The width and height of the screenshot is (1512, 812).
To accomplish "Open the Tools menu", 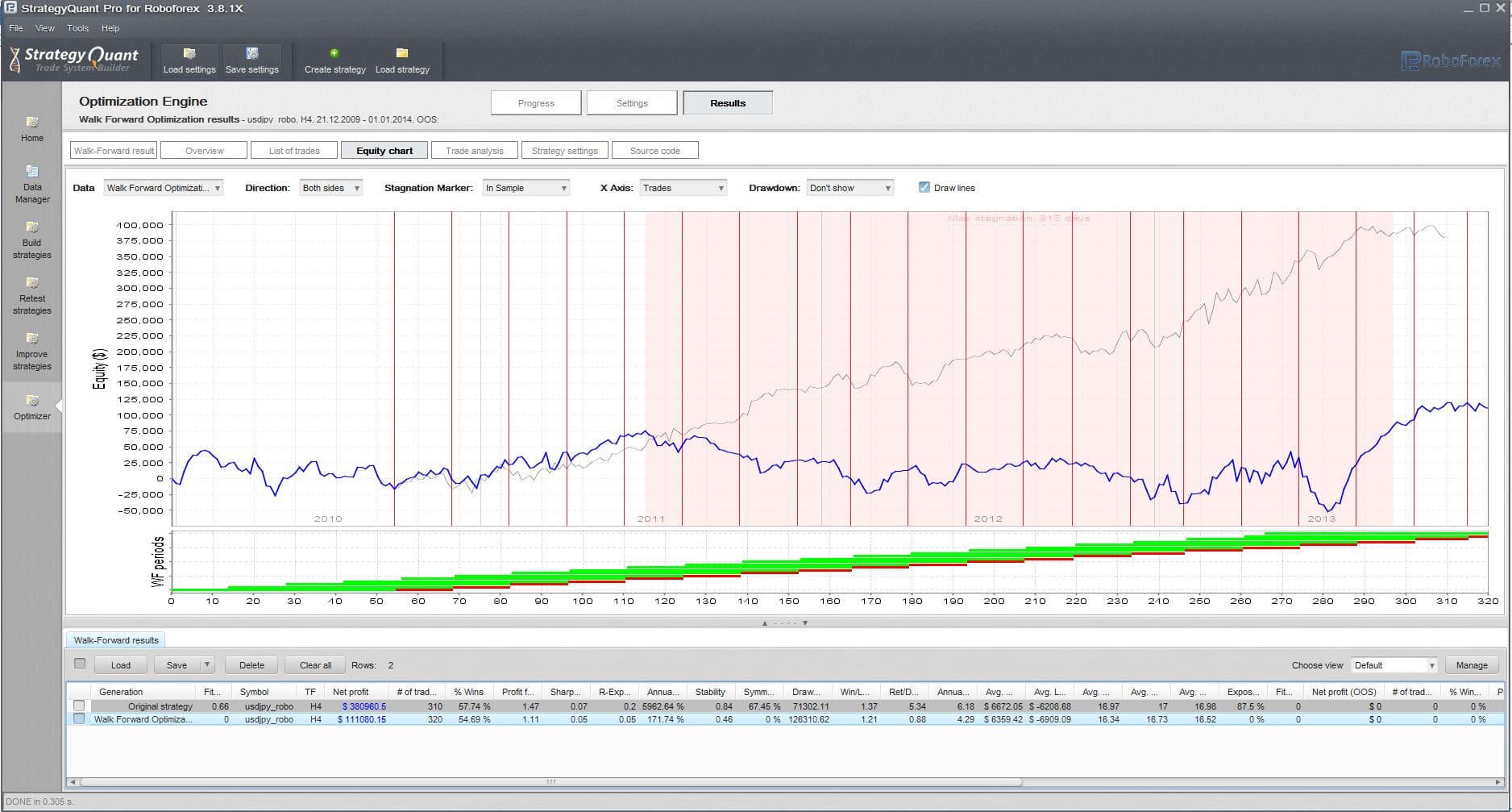I will tap(77, 28).
